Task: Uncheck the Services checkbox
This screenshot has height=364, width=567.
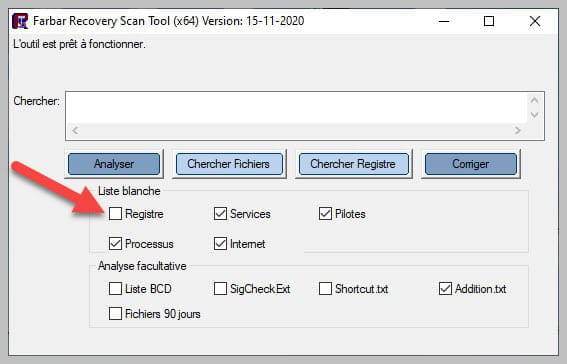Action: point(220,214)
